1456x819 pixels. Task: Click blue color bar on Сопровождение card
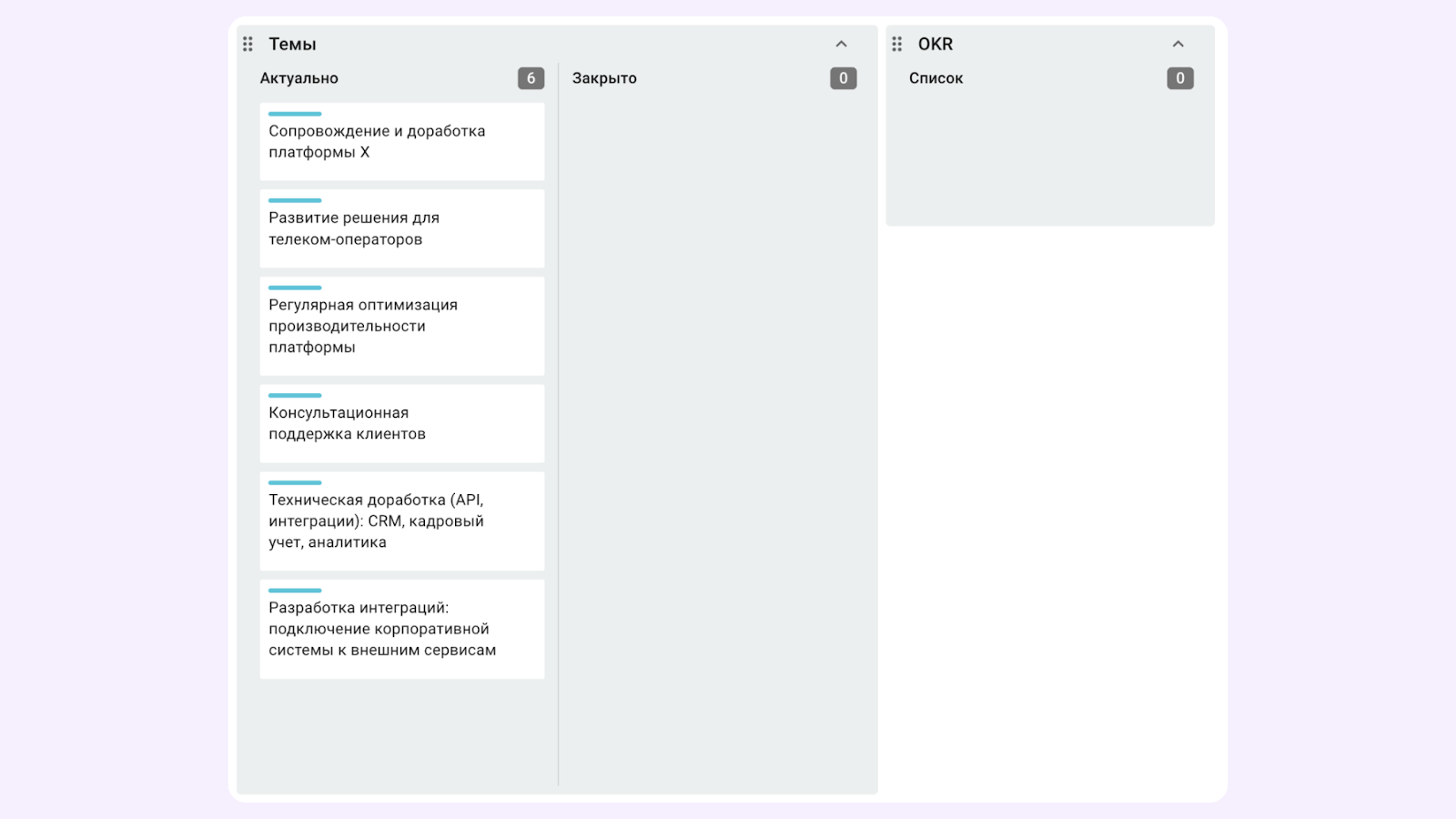coord(295,114)
